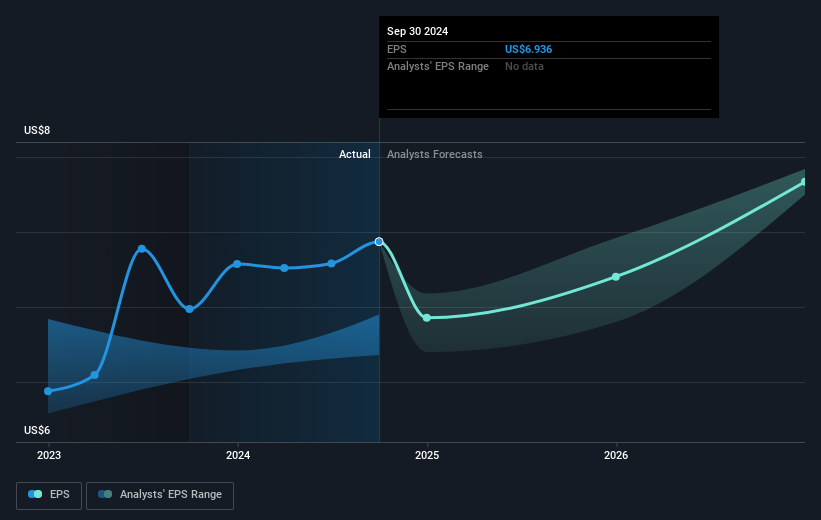
Task: Click the Sep 30 2024 tooltip date
Action: (417, 31)
